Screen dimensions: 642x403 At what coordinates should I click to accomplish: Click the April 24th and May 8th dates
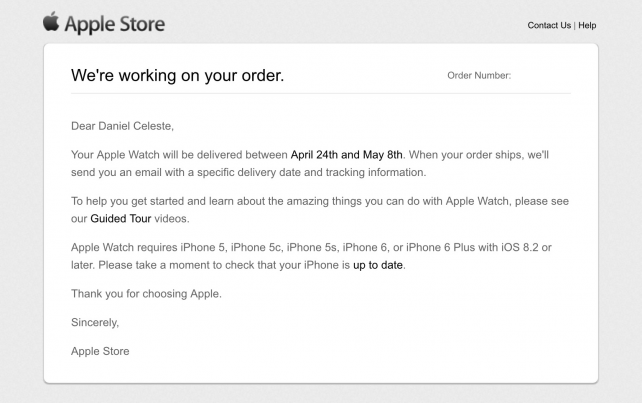click(346, 155)
